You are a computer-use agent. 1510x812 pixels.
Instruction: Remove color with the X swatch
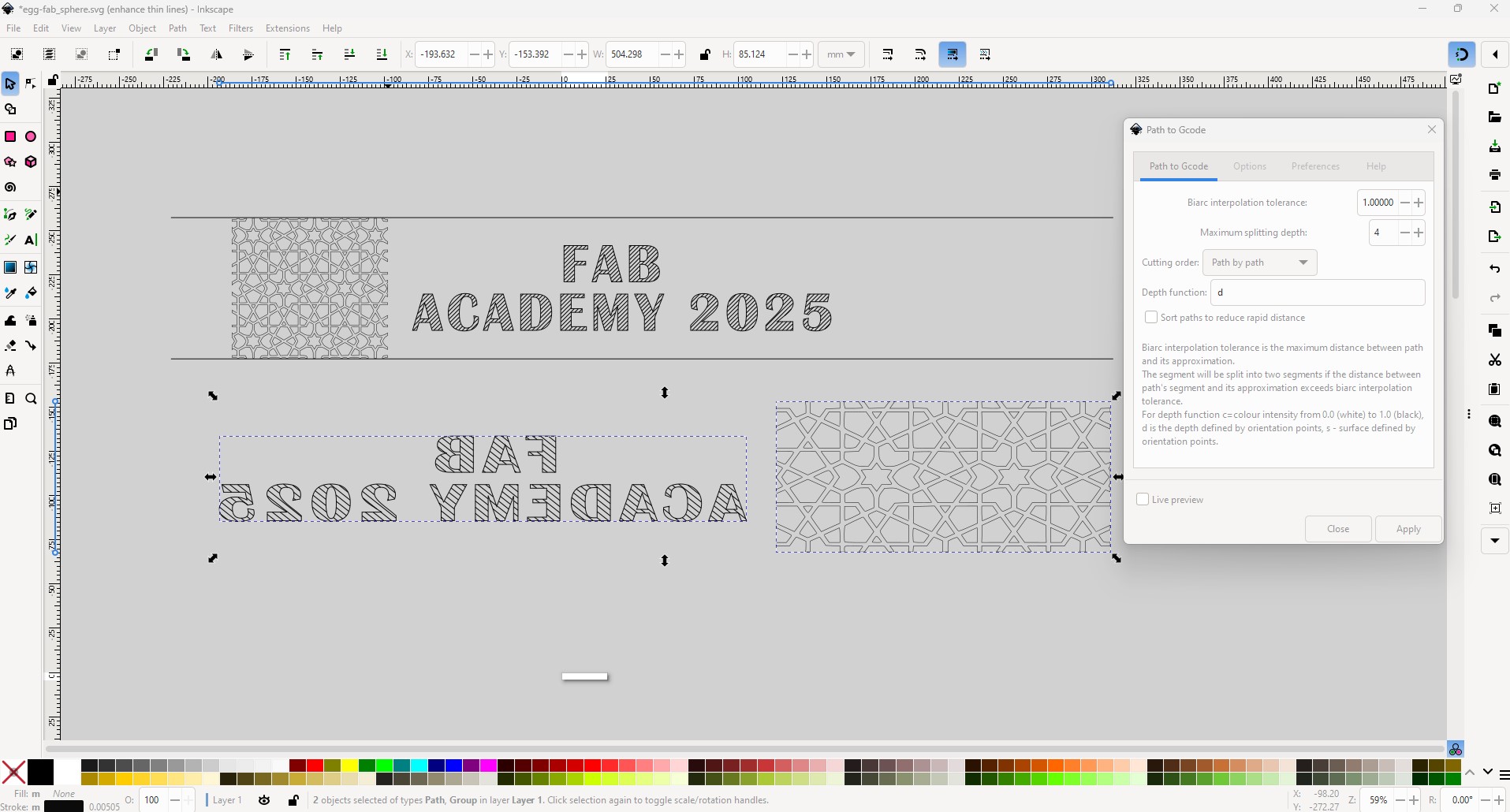(13, 772)
